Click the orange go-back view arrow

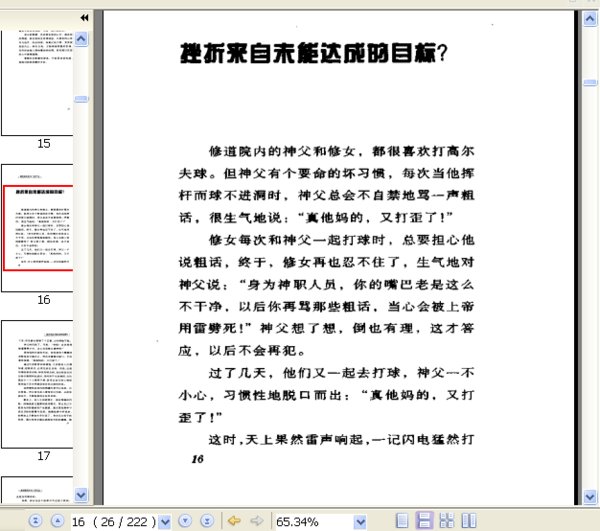click(234, 521)
